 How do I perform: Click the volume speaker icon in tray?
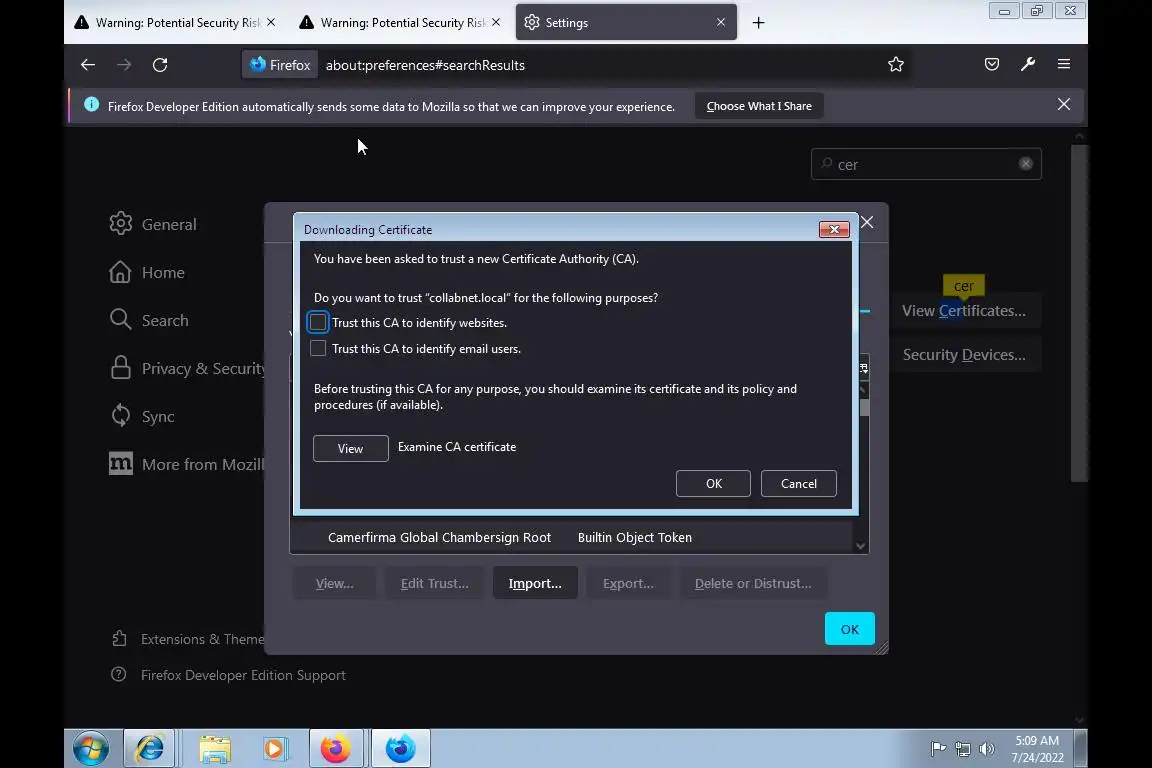987,749
